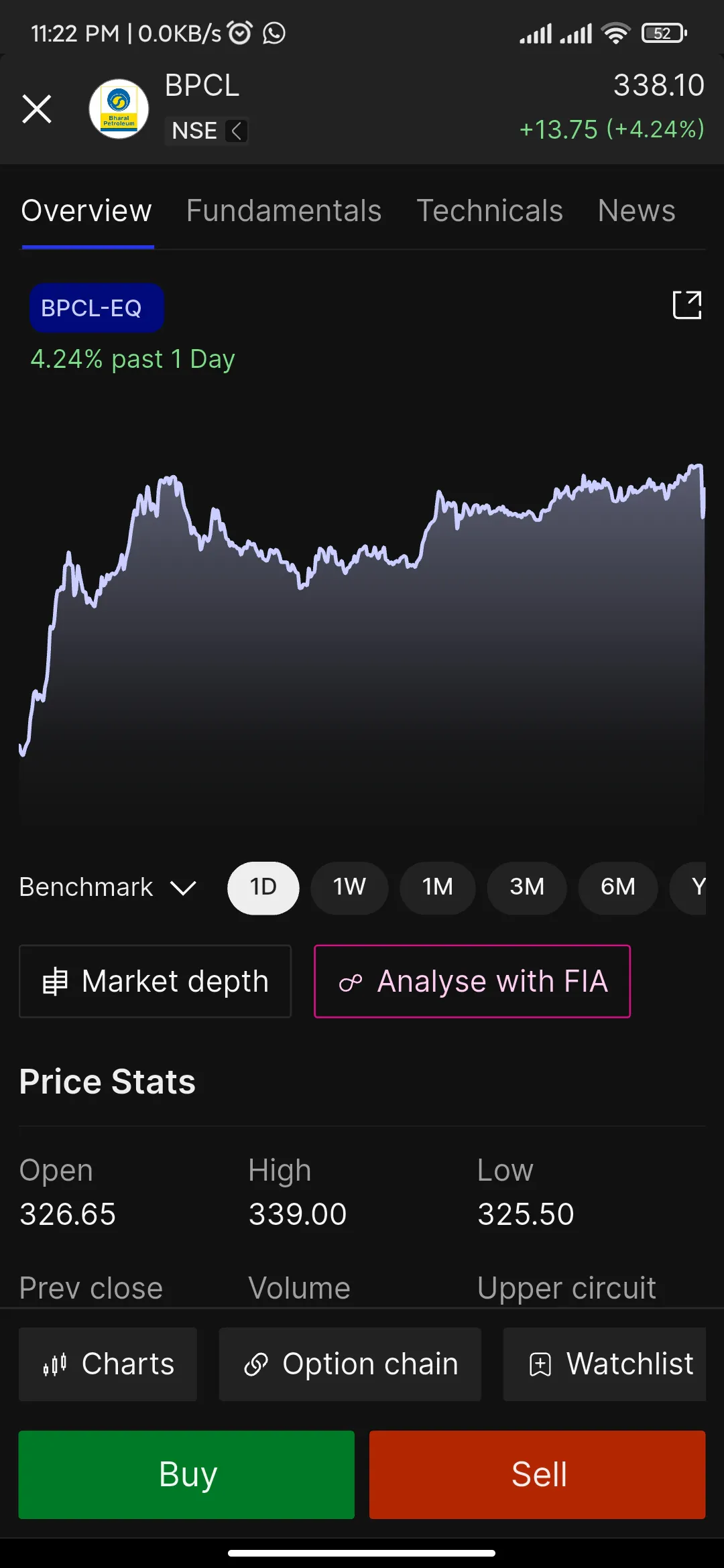Switch exchange using NSE chevron
Image resolution: width=724 pixels, height=1568 pixels.
coord(236,131)
